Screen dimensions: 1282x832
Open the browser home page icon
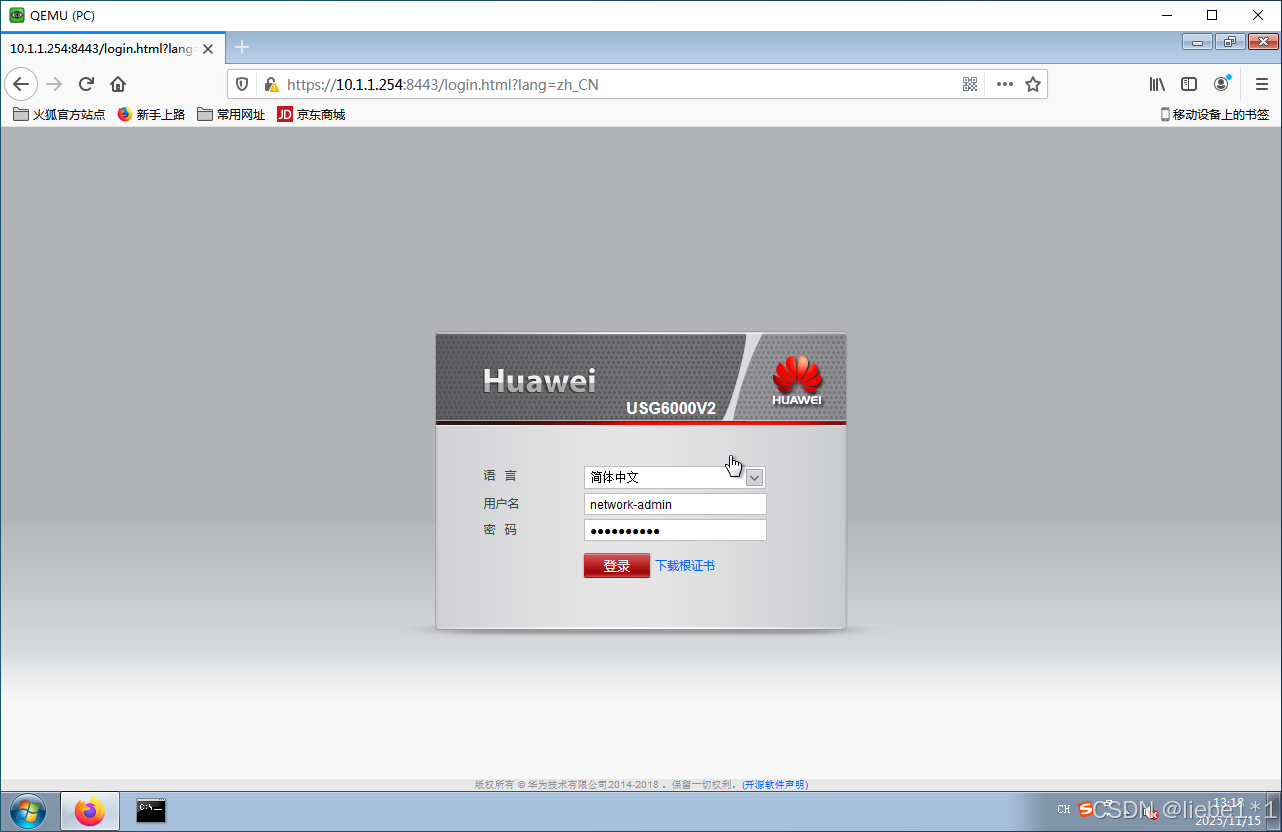click(118, 84)
